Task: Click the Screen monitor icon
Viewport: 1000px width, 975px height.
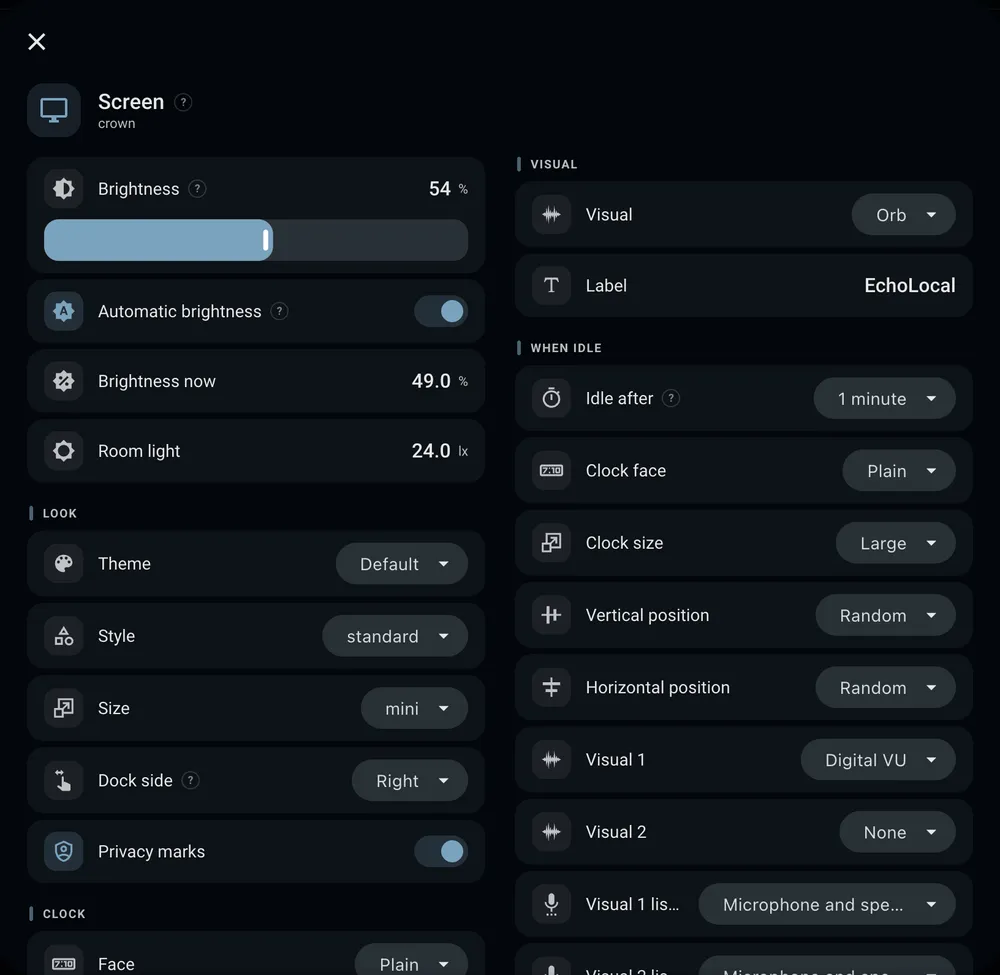Action: (x=54, y=110)
